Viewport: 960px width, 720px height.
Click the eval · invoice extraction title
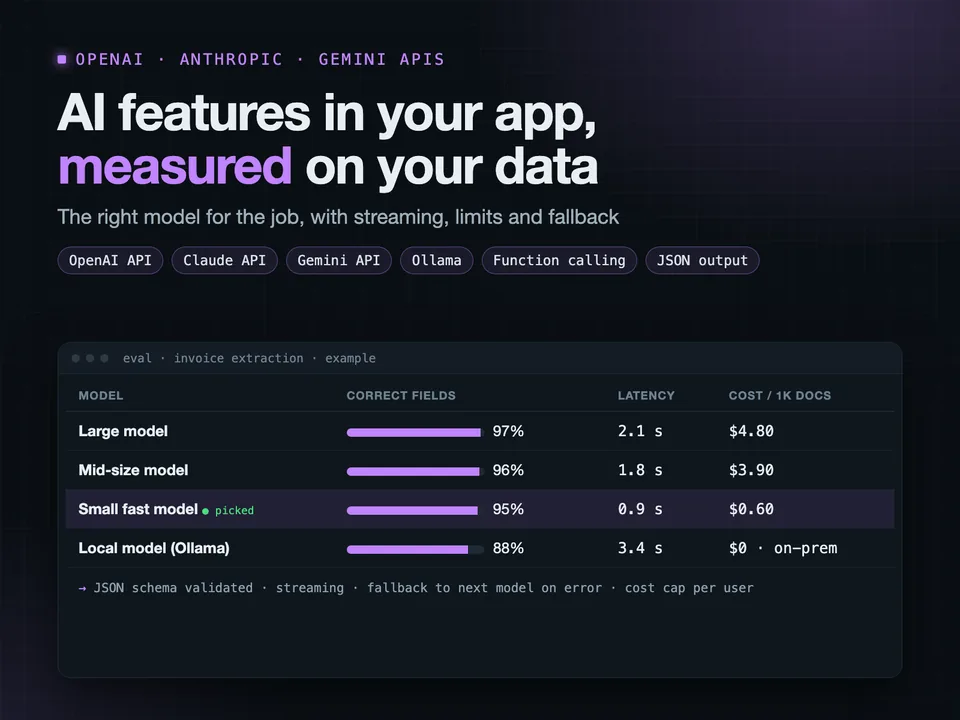pos(249,358)
